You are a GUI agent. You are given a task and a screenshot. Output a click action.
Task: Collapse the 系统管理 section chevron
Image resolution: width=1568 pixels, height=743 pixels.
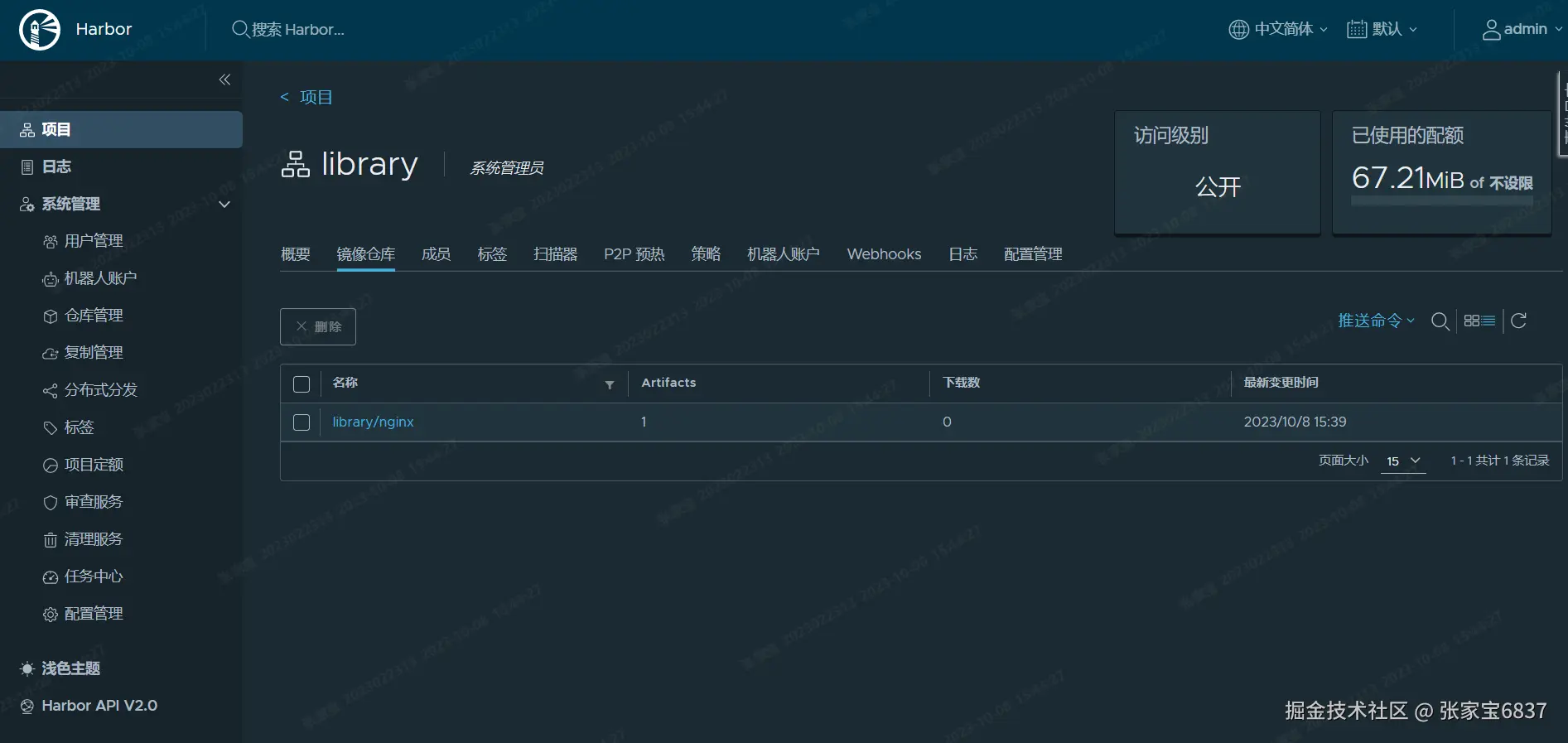pos(224,205)
